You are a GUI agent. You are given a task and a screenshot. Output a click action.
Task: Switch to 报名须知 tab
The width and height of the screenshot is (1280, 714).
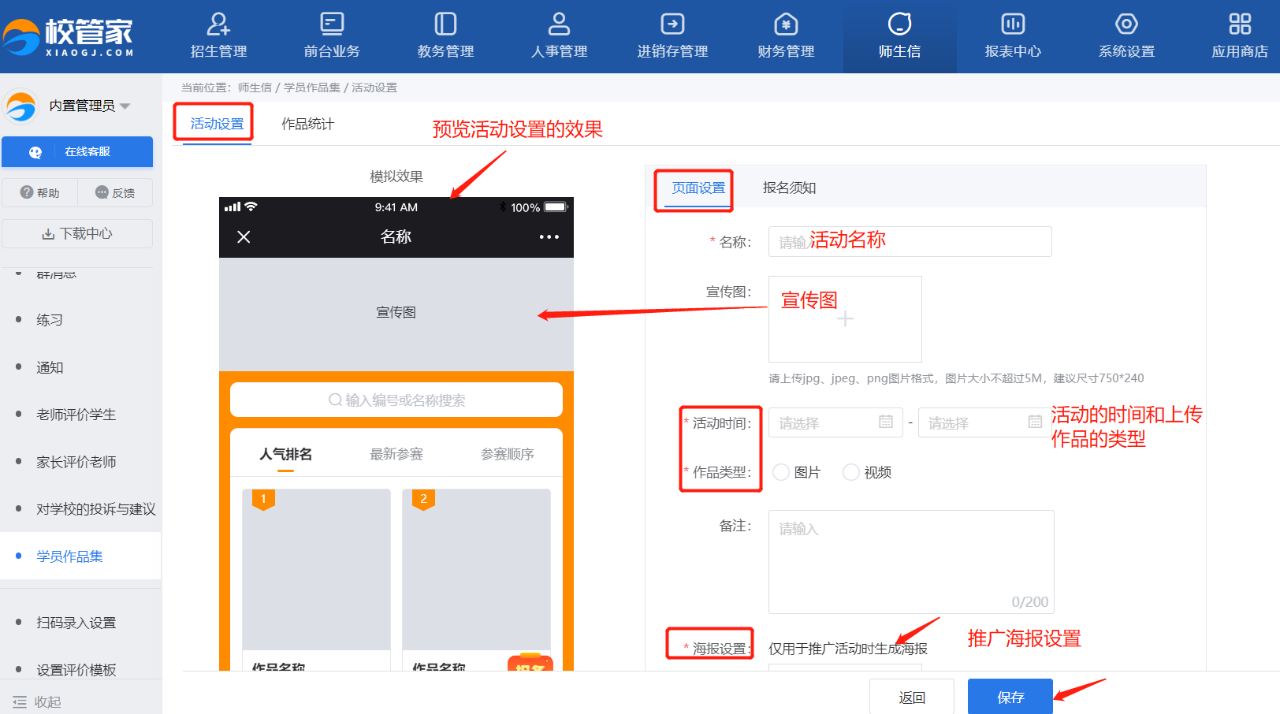pyautogui.click(x=789, y=187)
